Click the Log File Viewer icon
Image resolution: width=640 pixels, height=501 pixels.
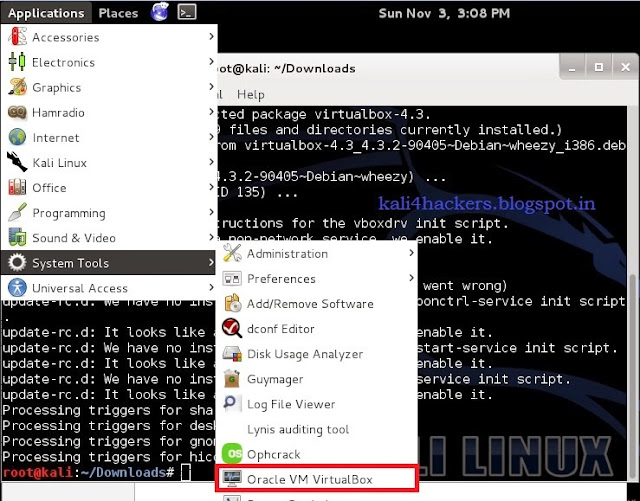[232, 403]
